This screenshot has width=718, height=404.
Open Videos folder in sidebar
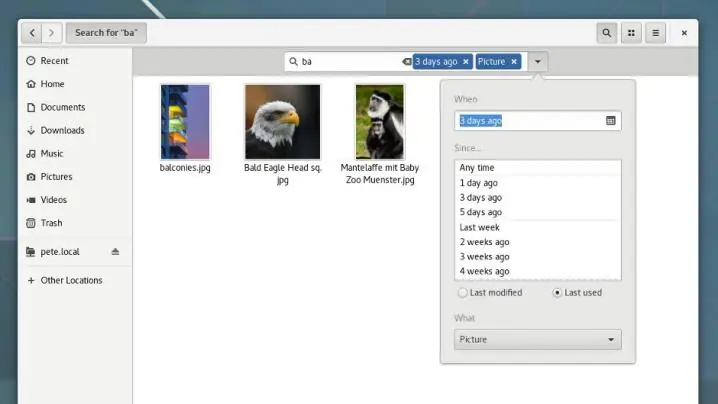(76, 200)
